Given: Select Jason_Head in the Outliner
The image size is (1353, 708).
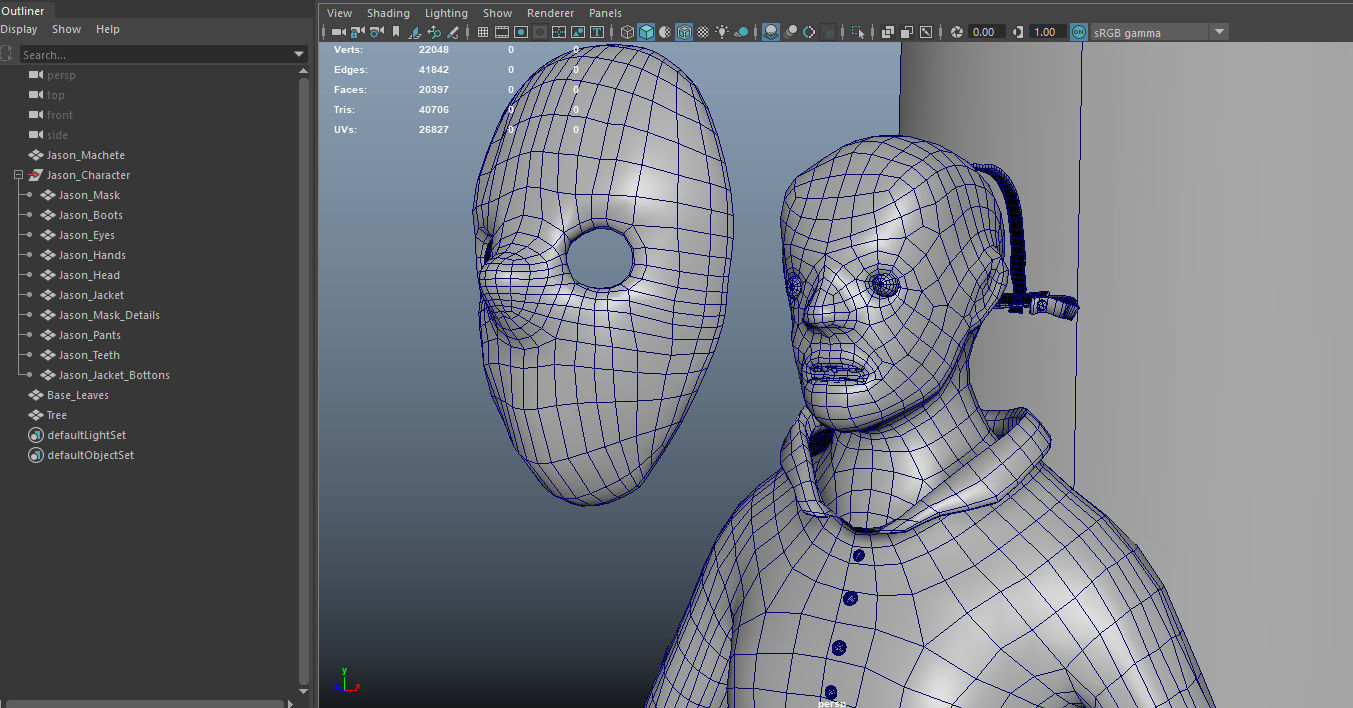Looking at the screenshot, I should pyautogui.click(x=89, y=275).
